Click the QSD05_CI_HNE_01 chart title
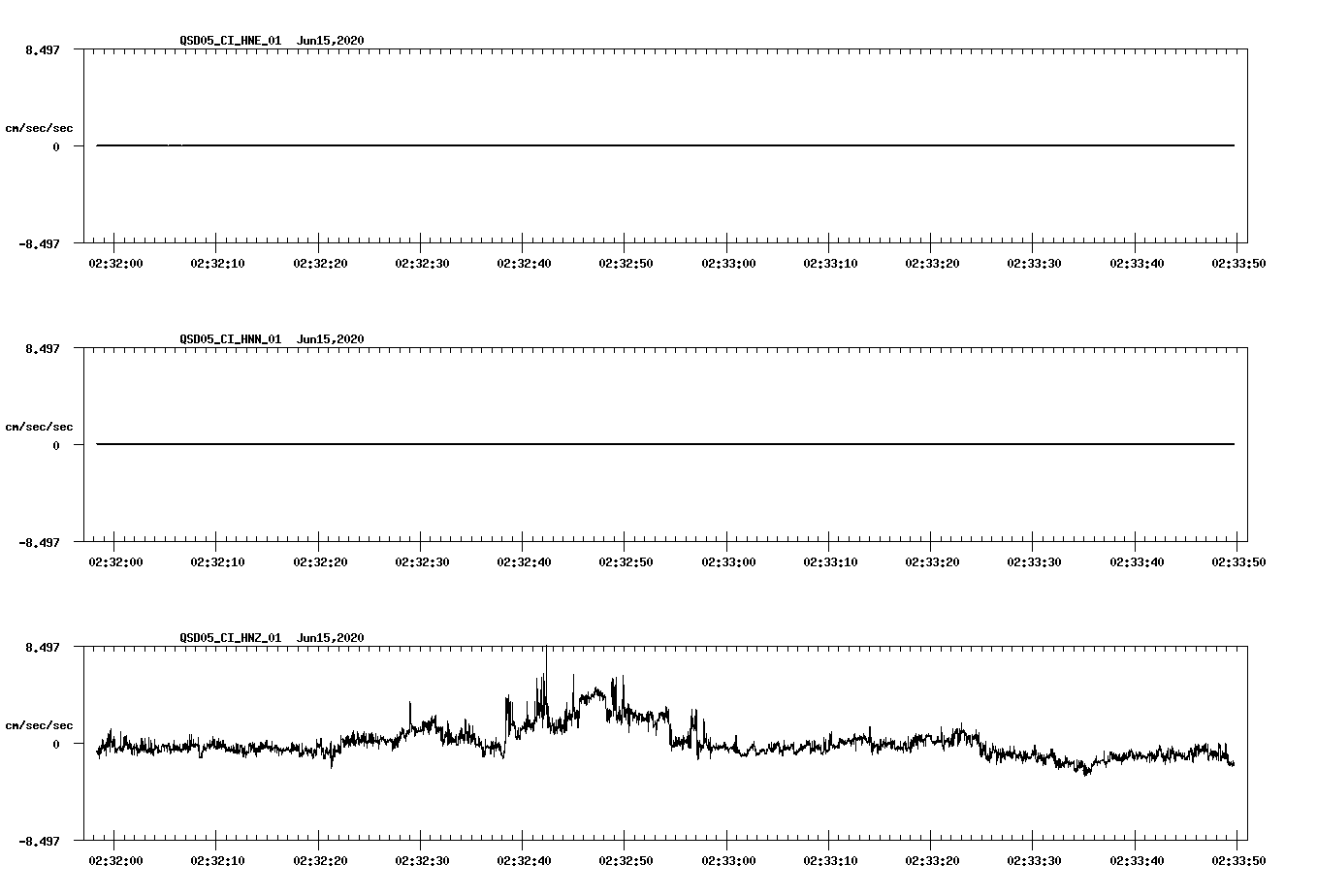Image resolution: width=1317 pixels, height=896 pixels. pos(272,40)
